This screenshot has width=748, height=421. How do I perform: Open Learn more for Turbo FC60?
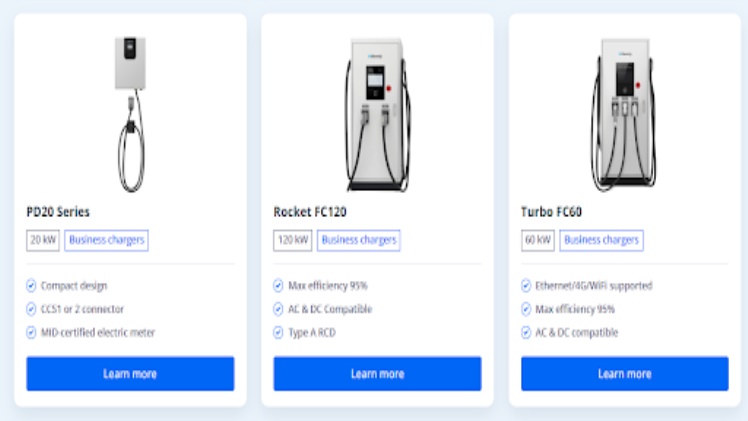(624, 374)
